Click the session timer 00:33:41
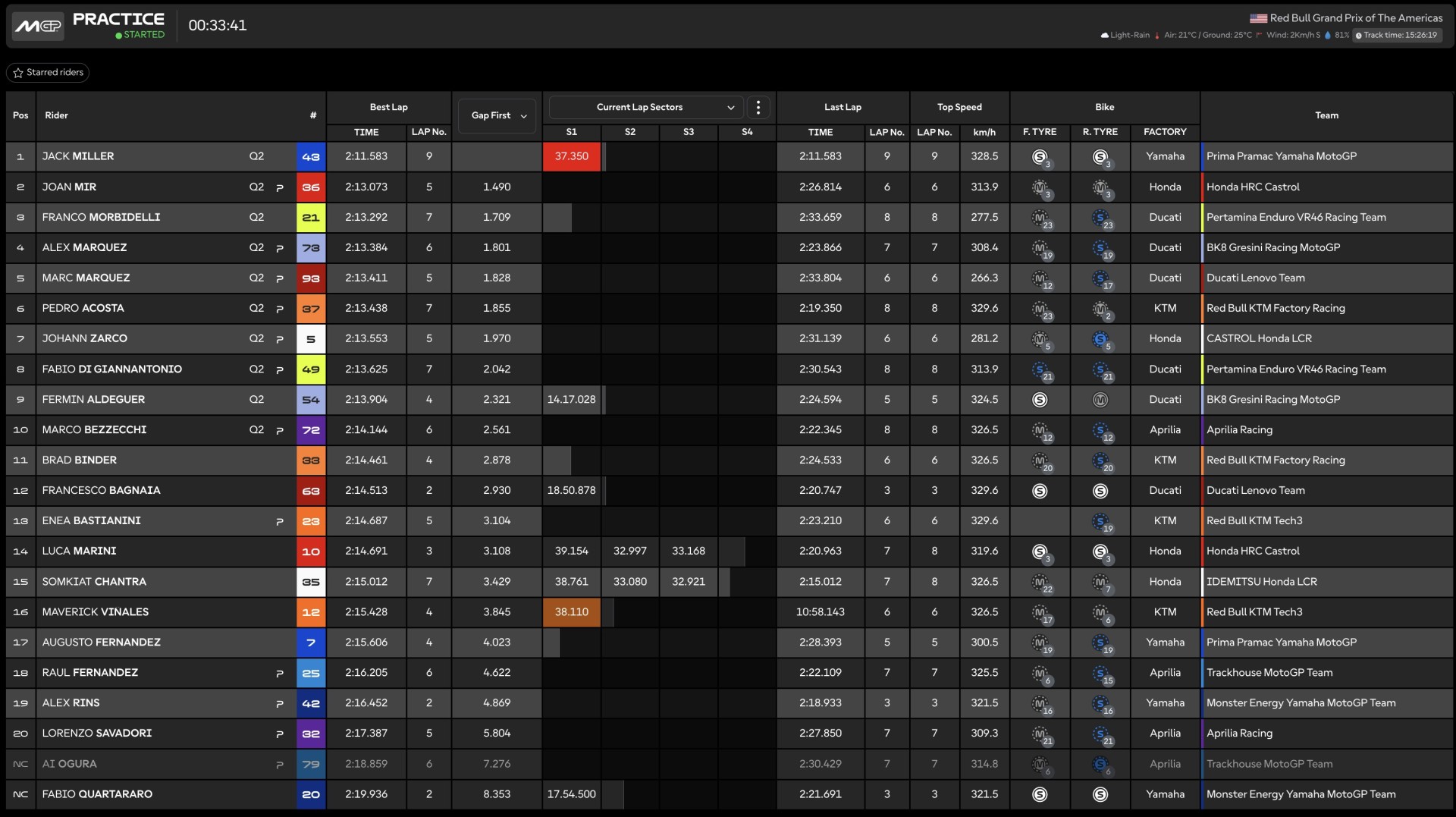 (218, 25)
